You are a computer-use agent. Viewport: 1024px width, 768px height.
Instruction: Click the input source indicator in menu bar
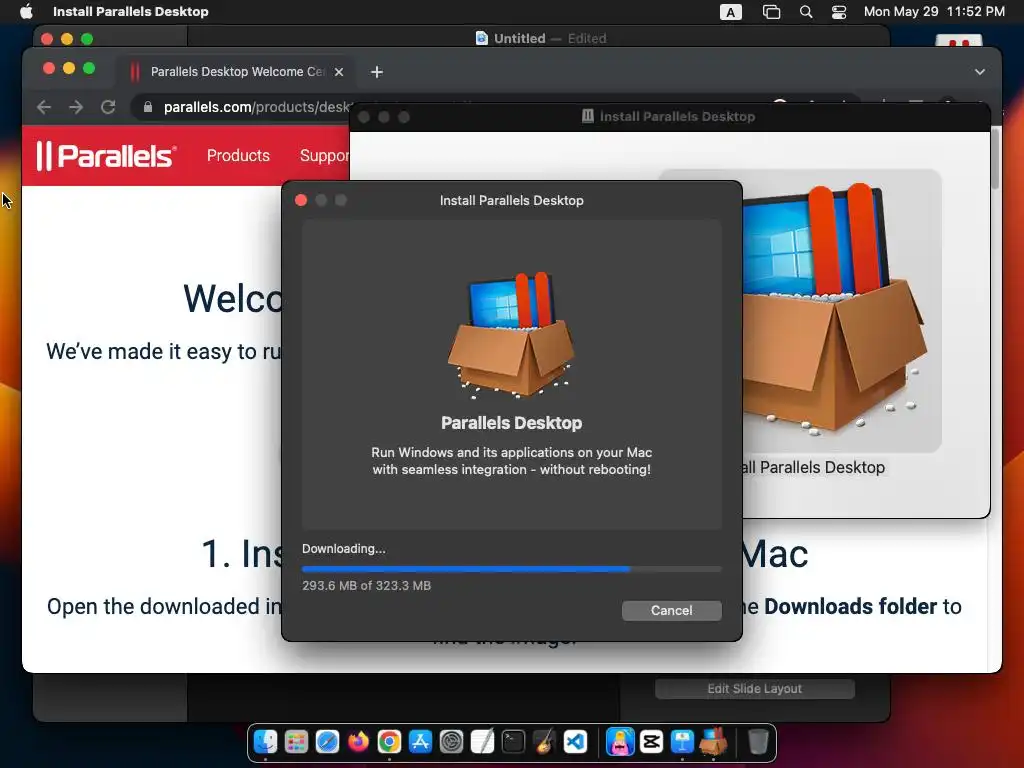pyautogui.click(x=730, y=12)
